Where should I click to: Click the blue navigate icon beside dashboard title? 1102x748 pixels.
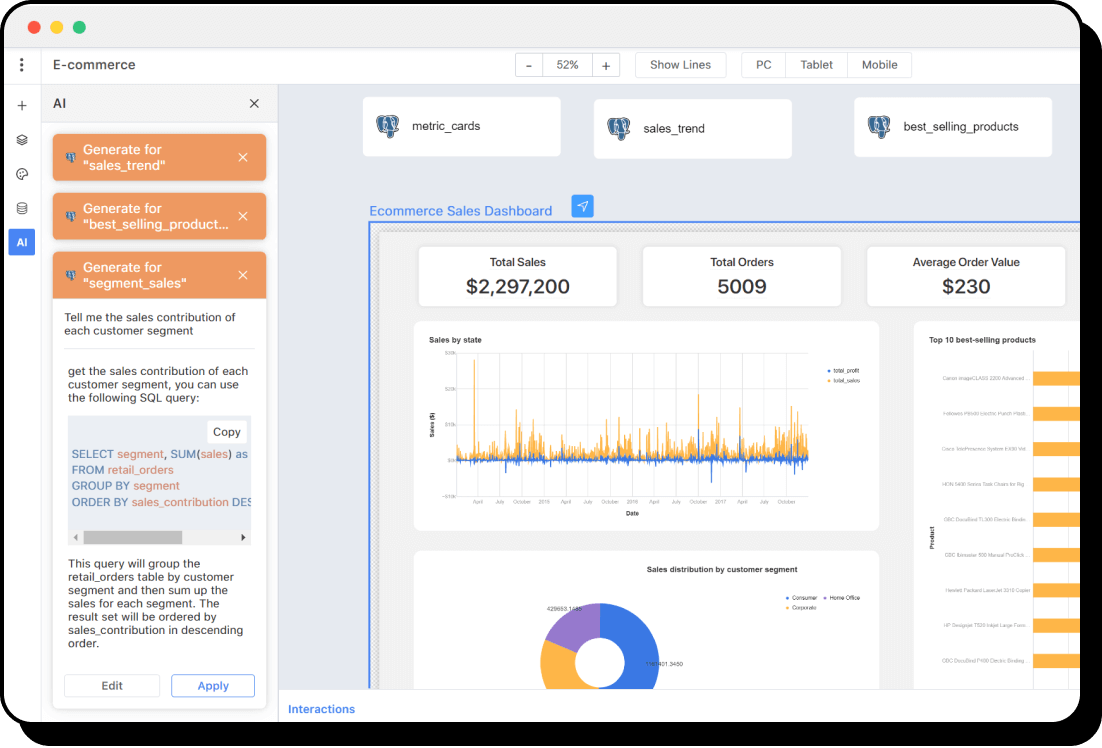[583, 206]
